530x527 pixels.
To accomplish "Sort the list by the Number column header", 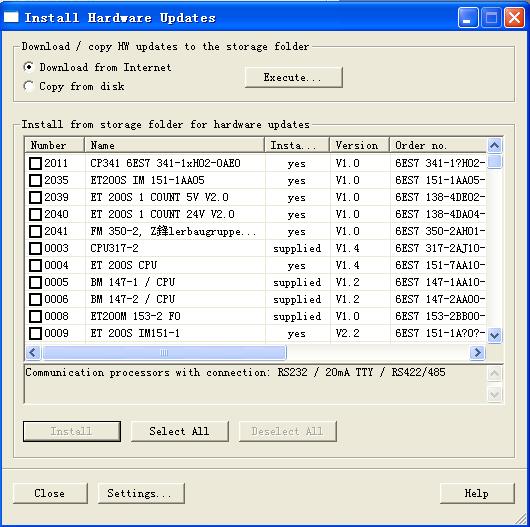I will [54, 145].
